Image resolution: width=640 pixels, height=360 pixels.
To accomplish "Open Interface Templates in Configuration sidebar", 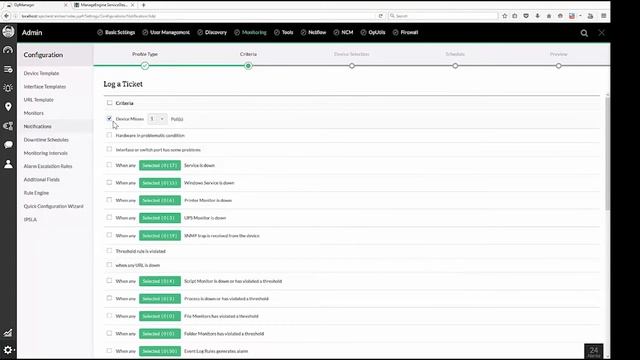I will [44, 87].
